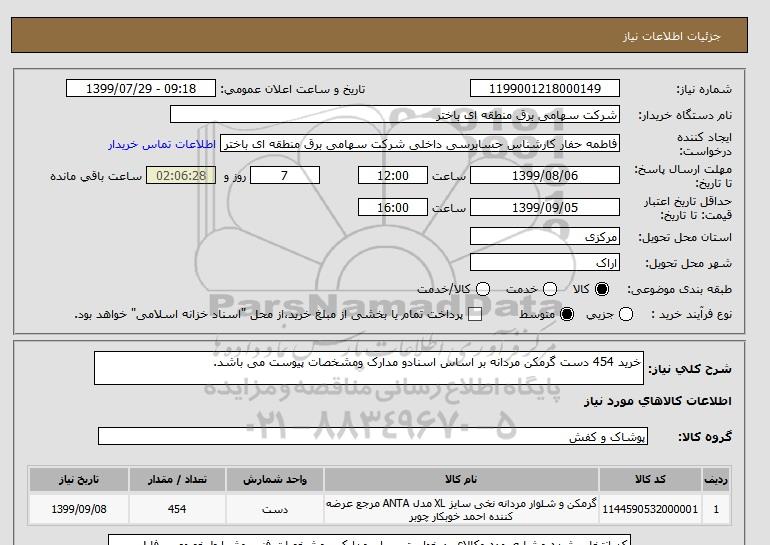This screenshot has height=545, width=770.
Task: Click the استان محل تحویل label
Action: [685, 237]
